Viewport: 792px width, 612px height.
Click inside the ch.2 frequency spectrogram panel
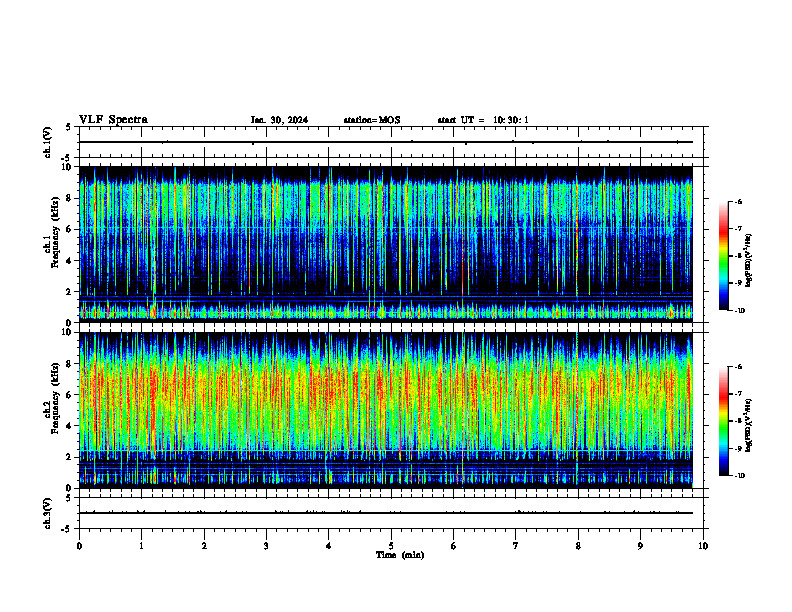(x=386, y=410)
